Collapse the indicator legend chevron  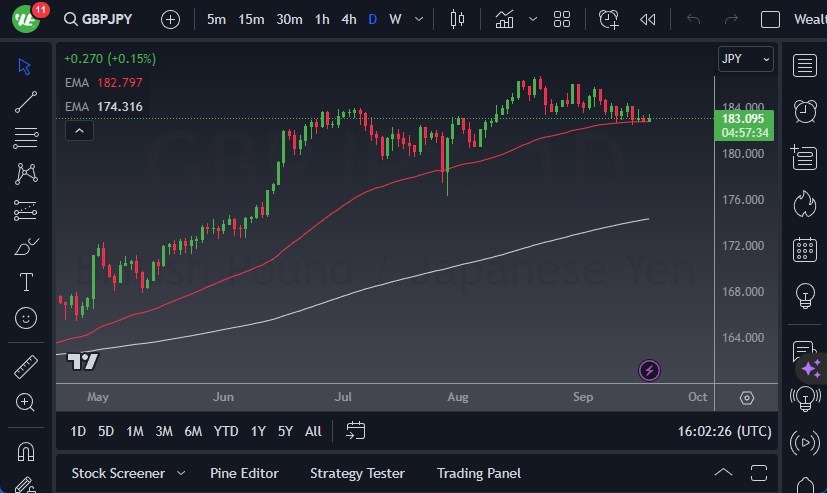79,130
